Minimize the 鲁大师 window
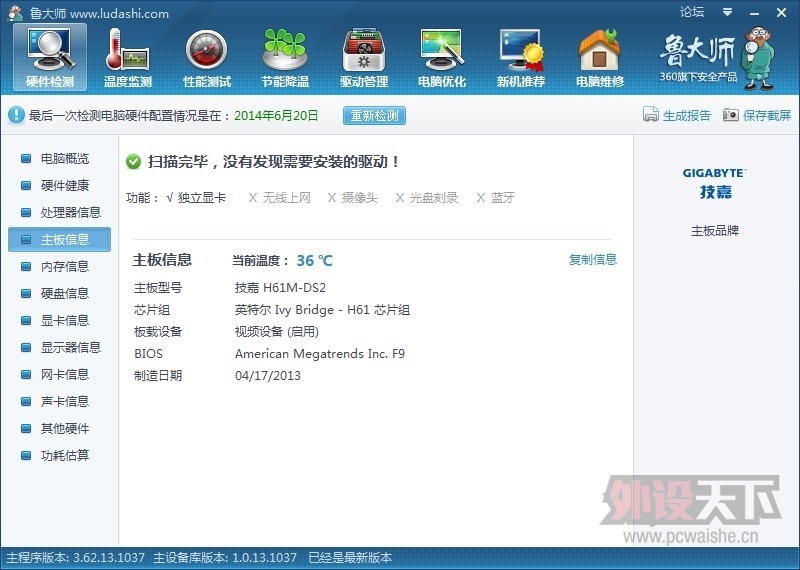Image resolution: width=800 pixels, height=570 pixels. pyautogui.click(x=755, y=13)
